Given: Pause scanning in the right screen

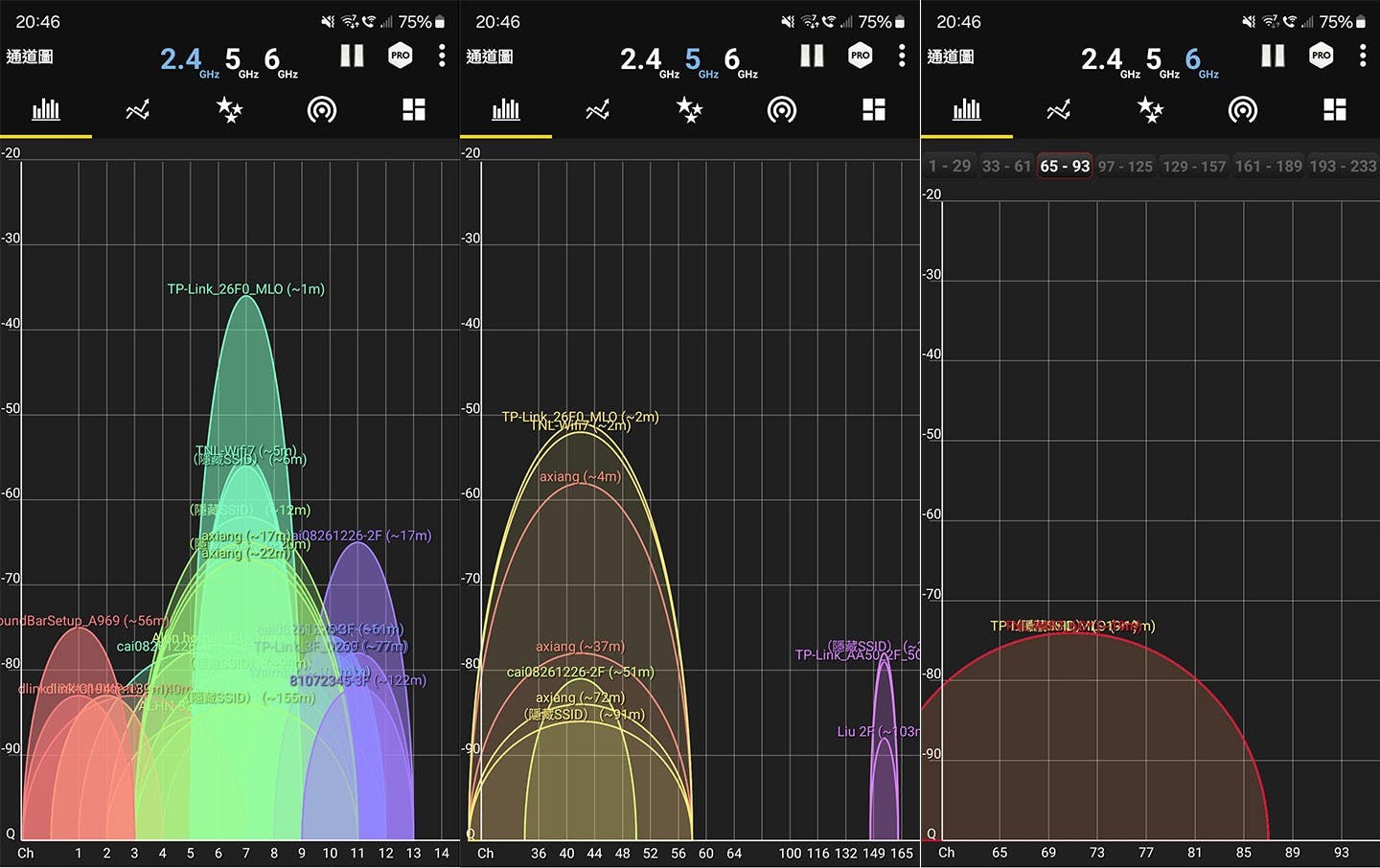Looking at the screenshot, I should point(1273,56).
